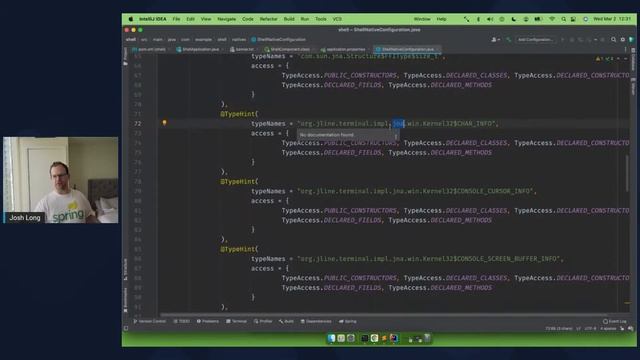Click the LF line separator status entry
Viewport: 640px width, 360px height.
[x=578, y=329]
